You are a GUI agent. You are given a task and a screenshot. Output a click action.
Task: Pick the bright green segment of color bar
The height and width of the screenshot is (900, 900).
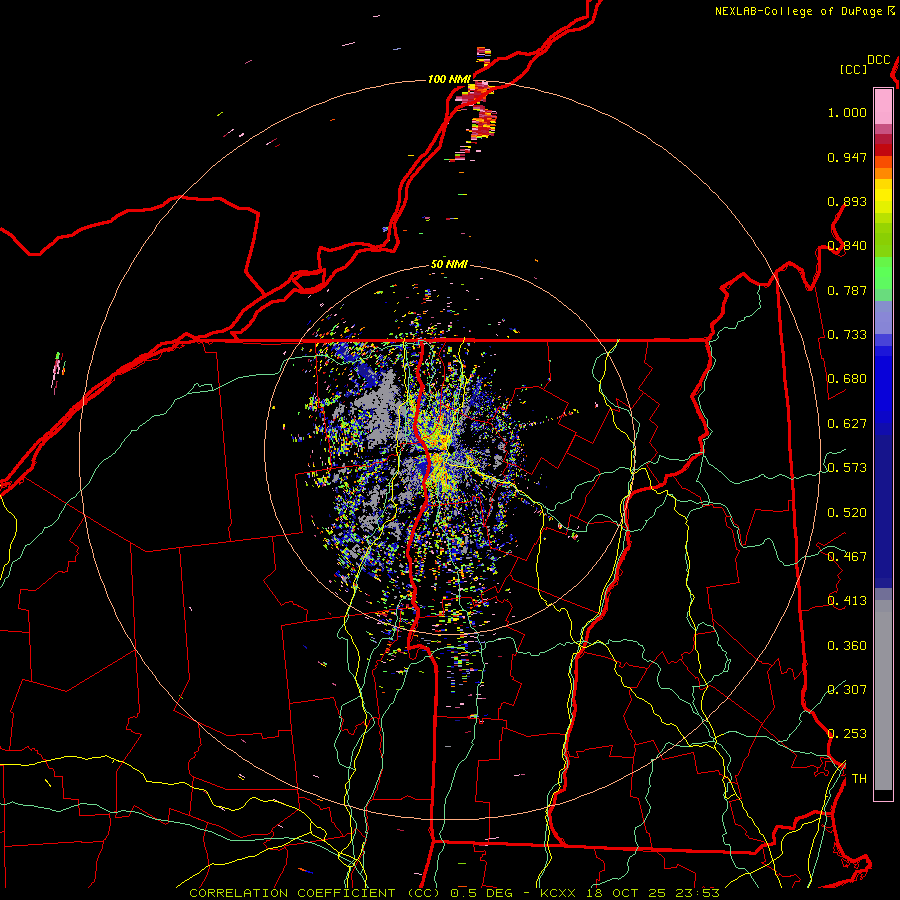pyautogui.click(x=883, y=273)
